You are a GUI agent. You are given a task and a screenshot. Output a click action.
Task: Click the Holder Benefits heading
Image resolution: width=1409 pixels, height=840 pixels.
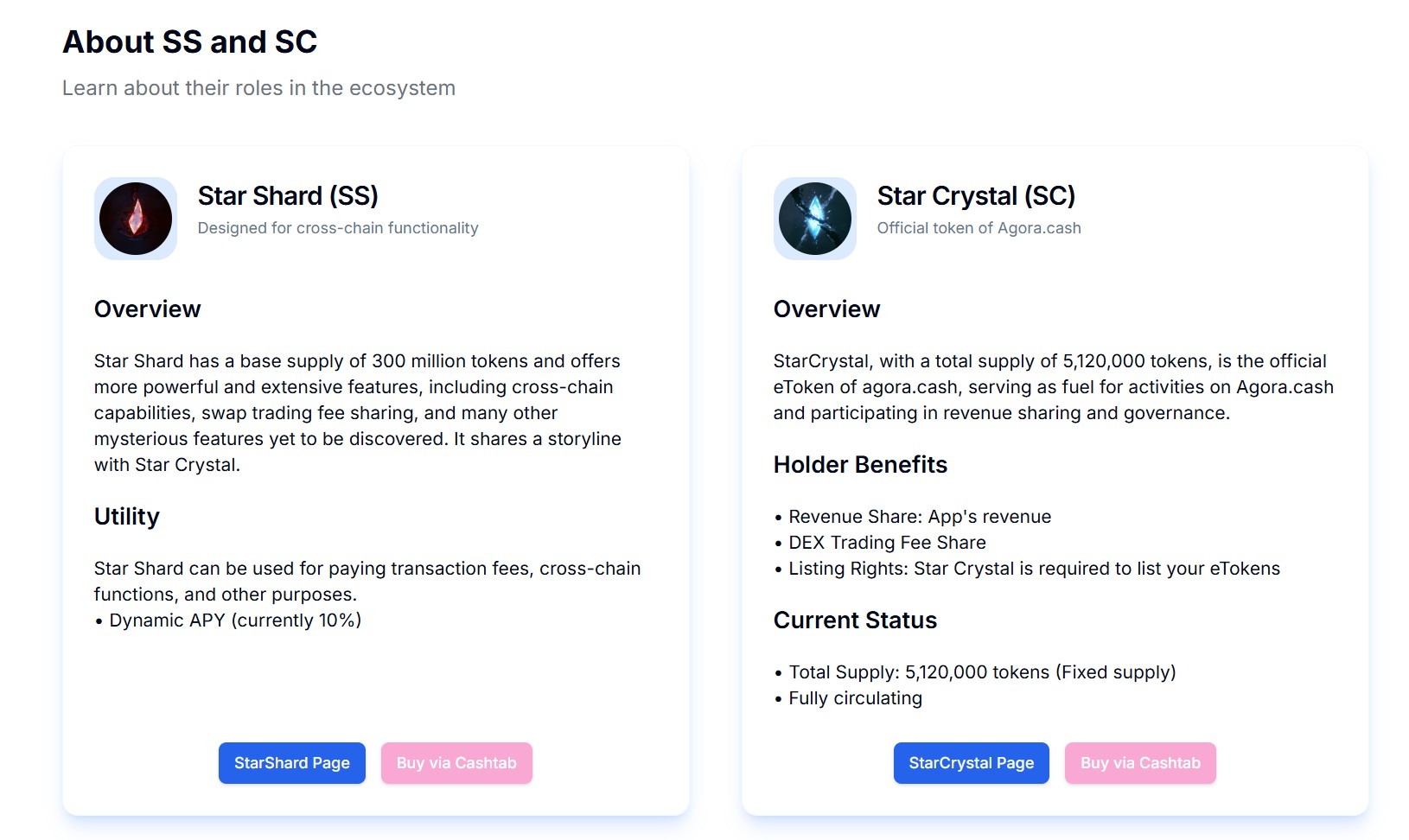point(860,465)
